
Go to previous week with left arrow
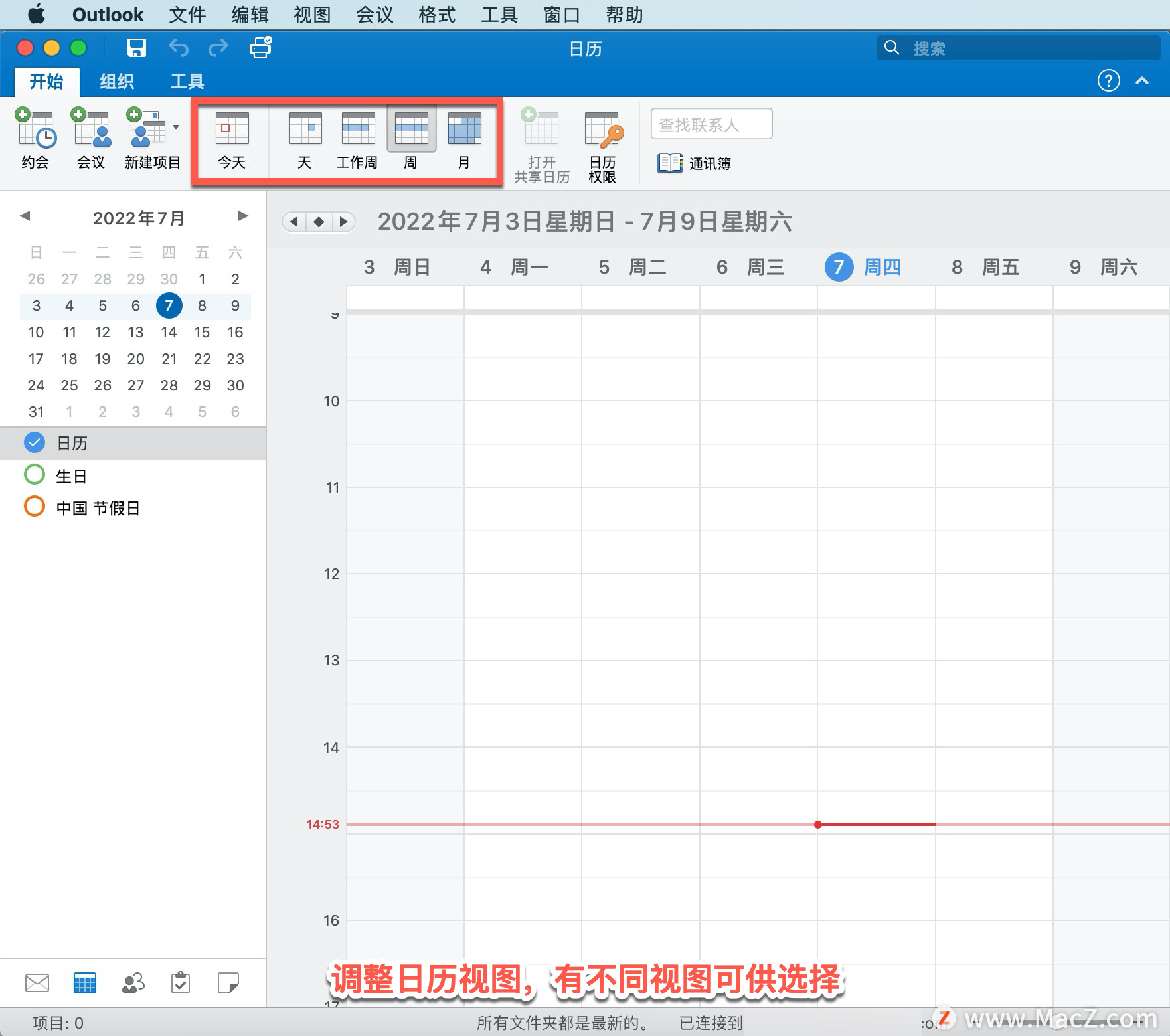pyautogui.click(x=294, y=222)
